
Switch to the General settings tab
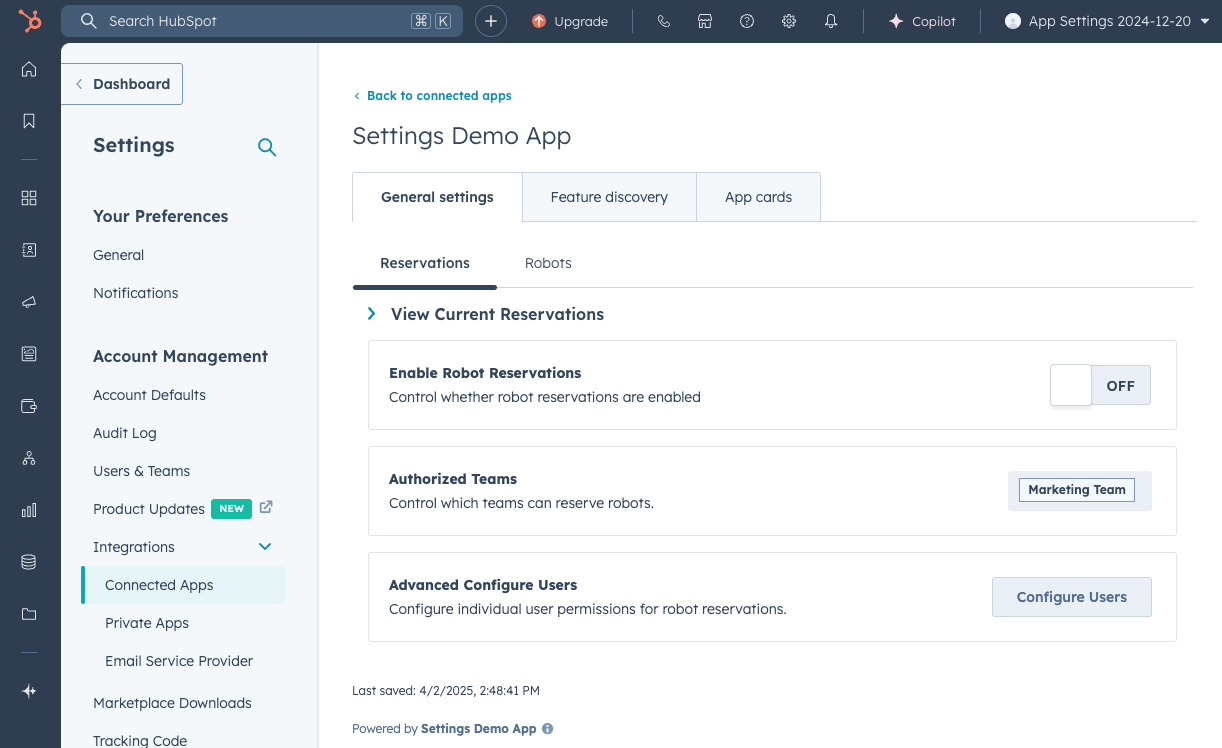pos(437,197)
